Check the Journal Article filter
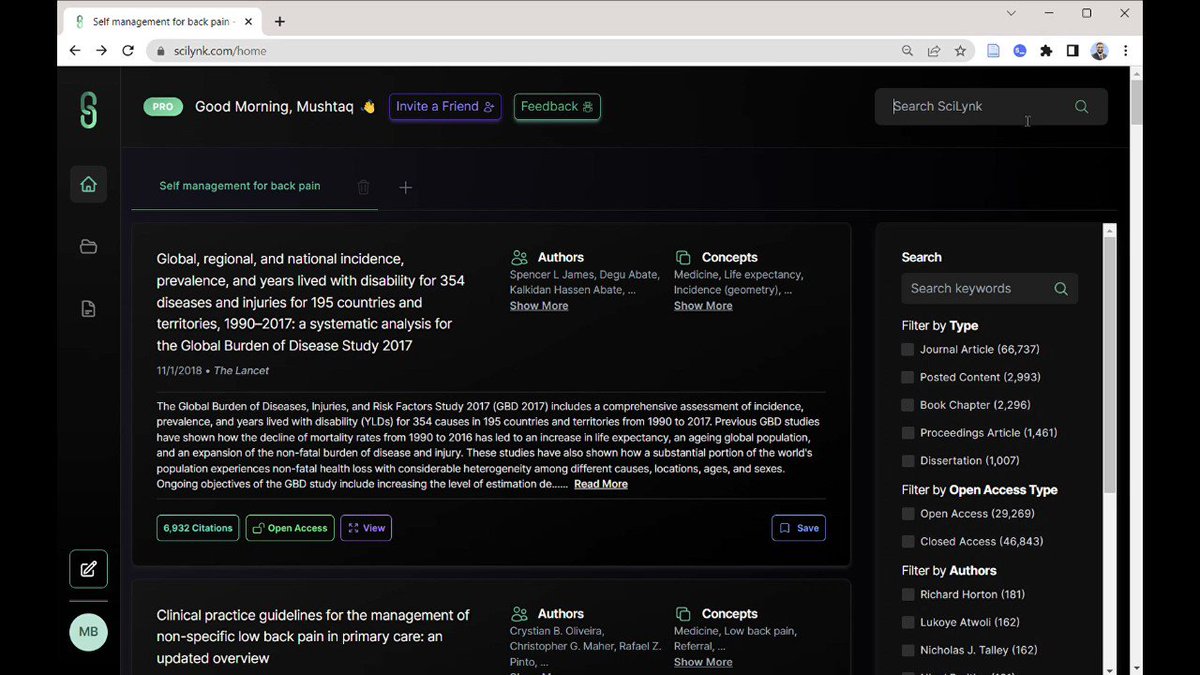The height and width of the screenshot is (675, 1200). tap(908, 350)
